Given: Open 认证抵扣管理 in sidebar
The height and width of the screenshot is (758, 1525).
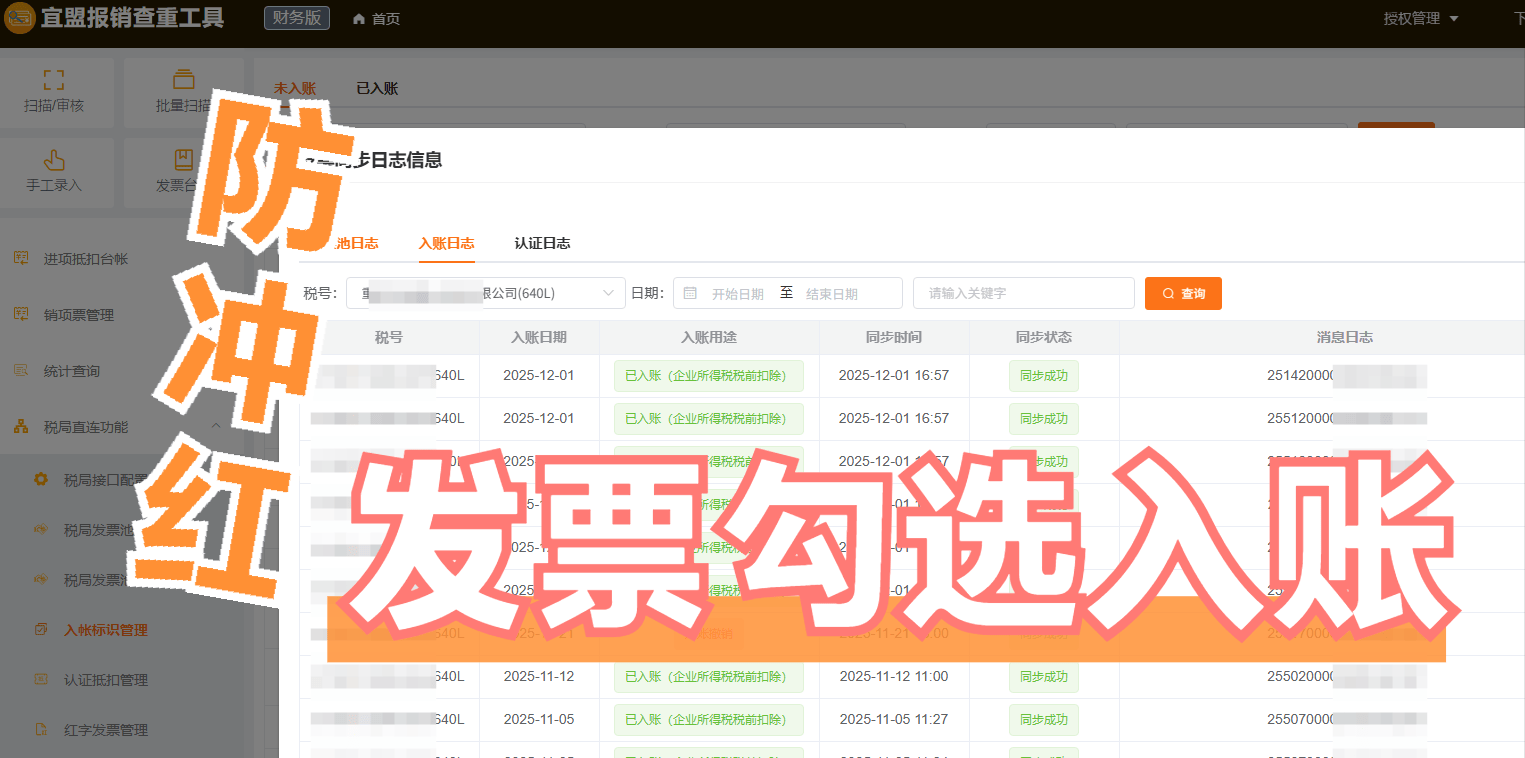Looking at the screenshot, I should [x=105, y=680].
